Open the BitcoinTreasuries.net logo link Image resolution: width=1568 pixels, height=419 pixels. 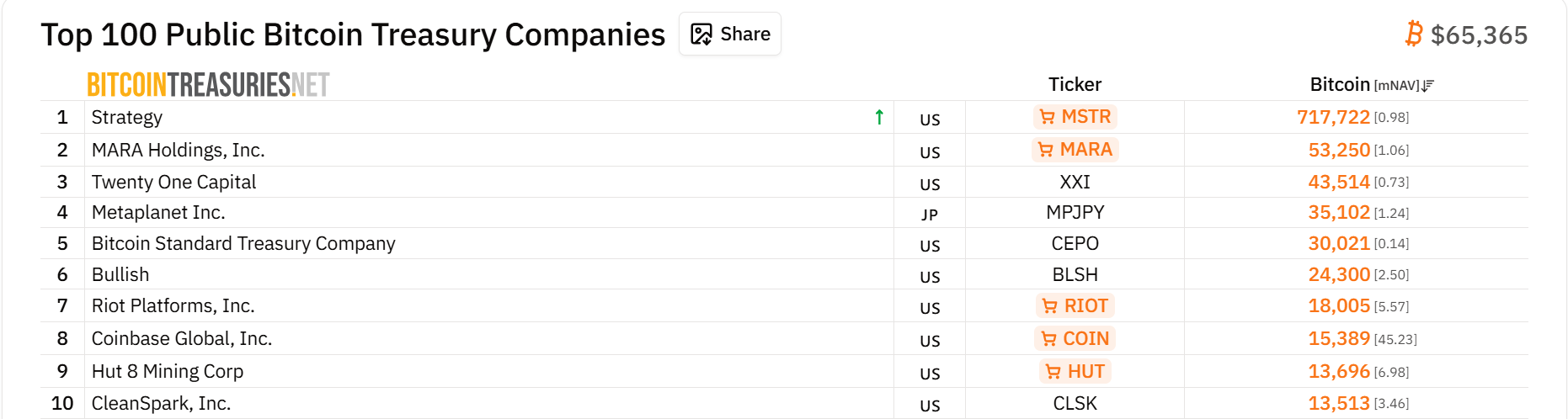tap(208, 85)
